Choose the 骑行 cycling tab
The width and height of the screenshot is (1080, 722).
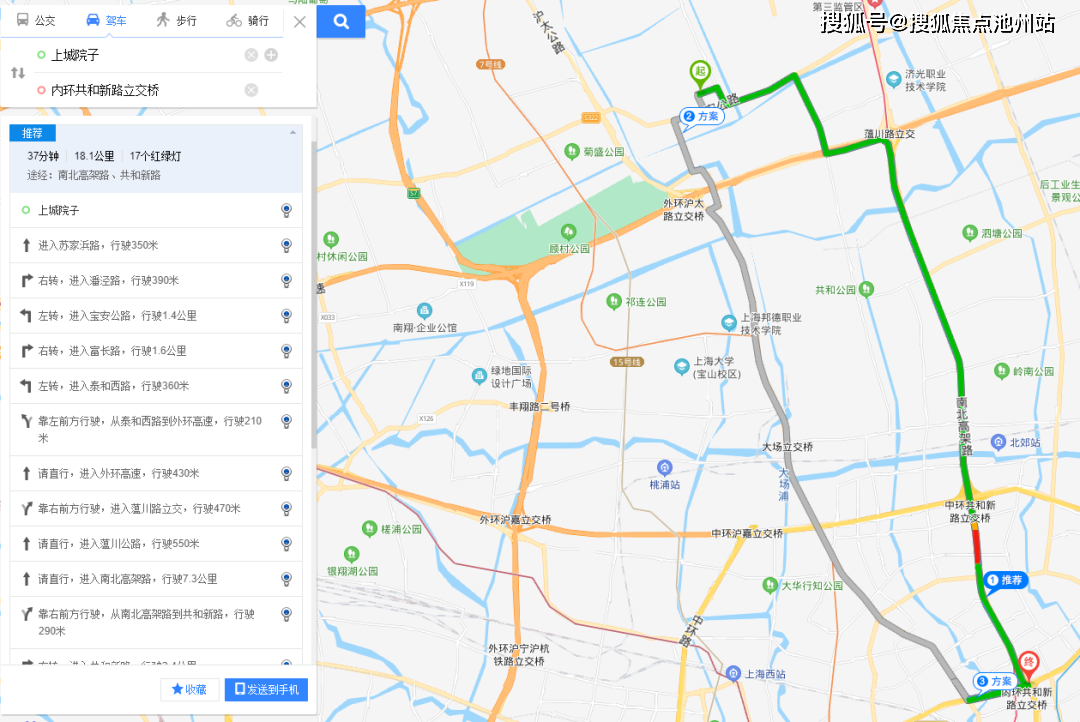click(248, 21)
